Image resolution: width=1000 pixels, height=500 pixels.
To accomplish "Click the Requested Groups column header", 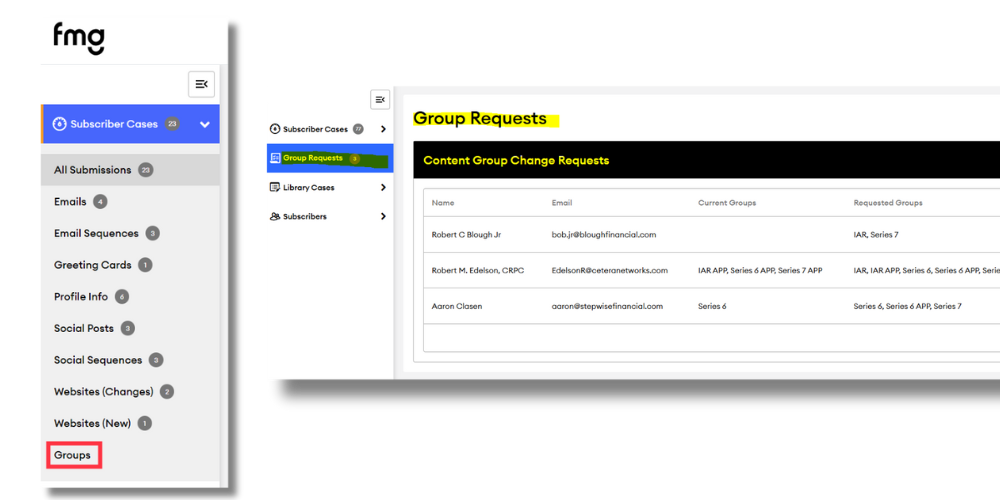I will click(887, 203).
